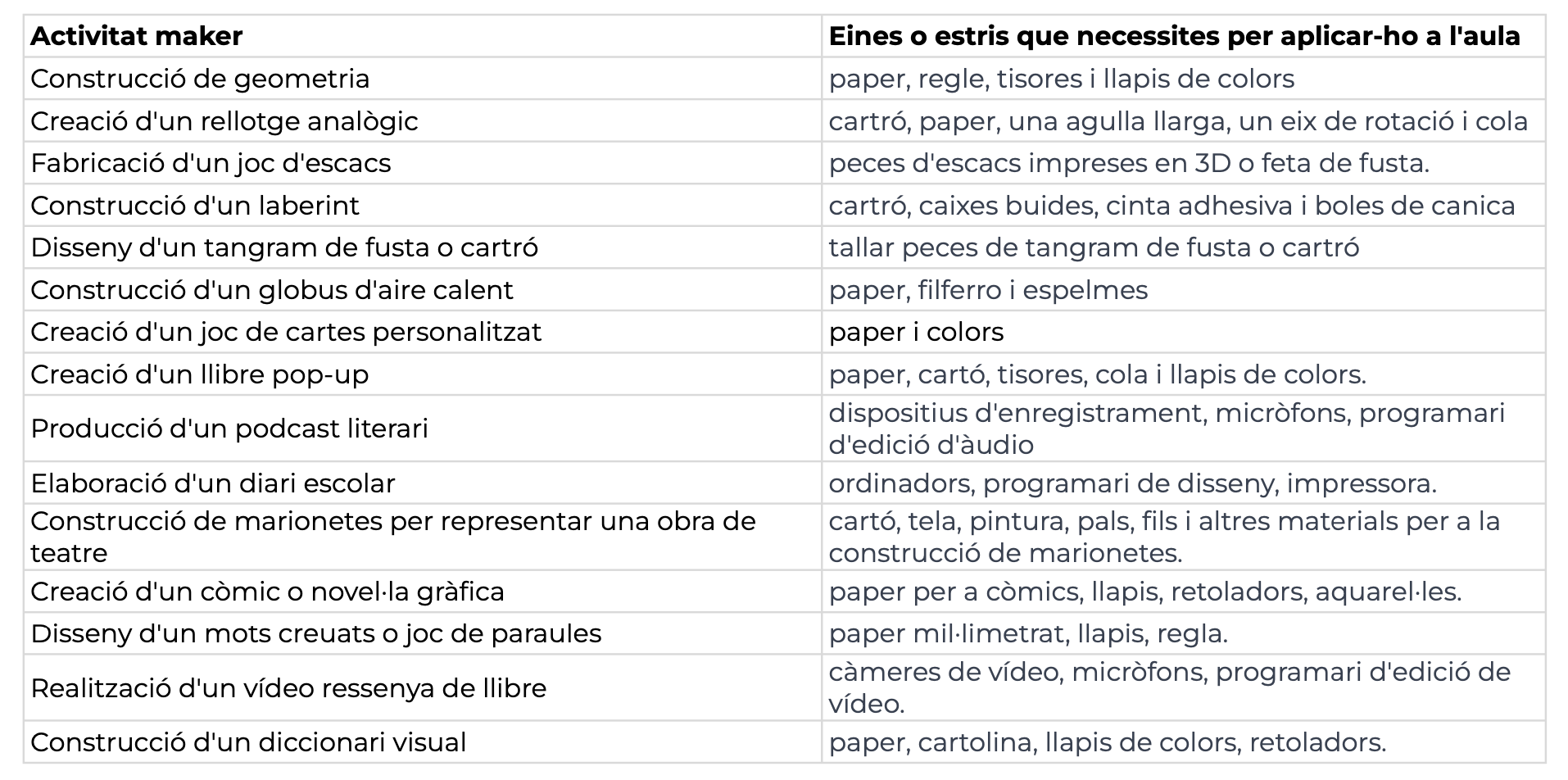
Task: Click the 'paper, filferro i espelmes' cell
Action: point(988,290)
